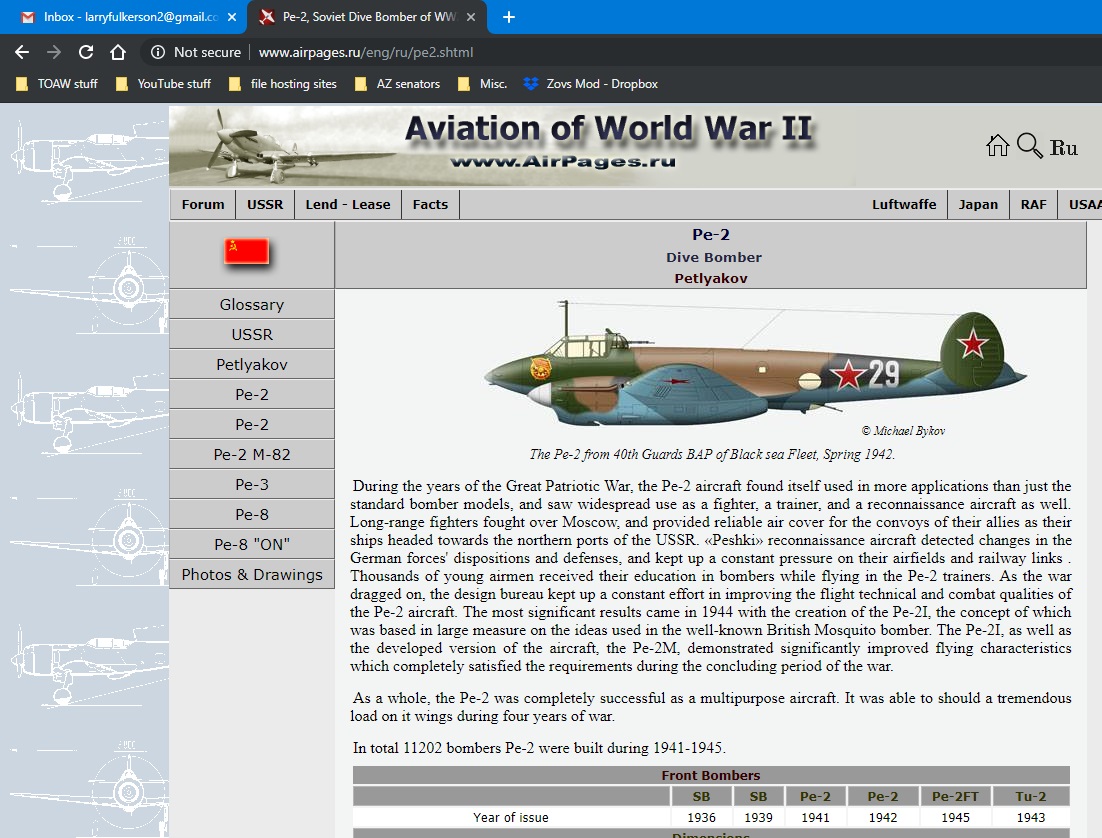
Task: Open the USSR top navigation item
Action: [265, 205]
